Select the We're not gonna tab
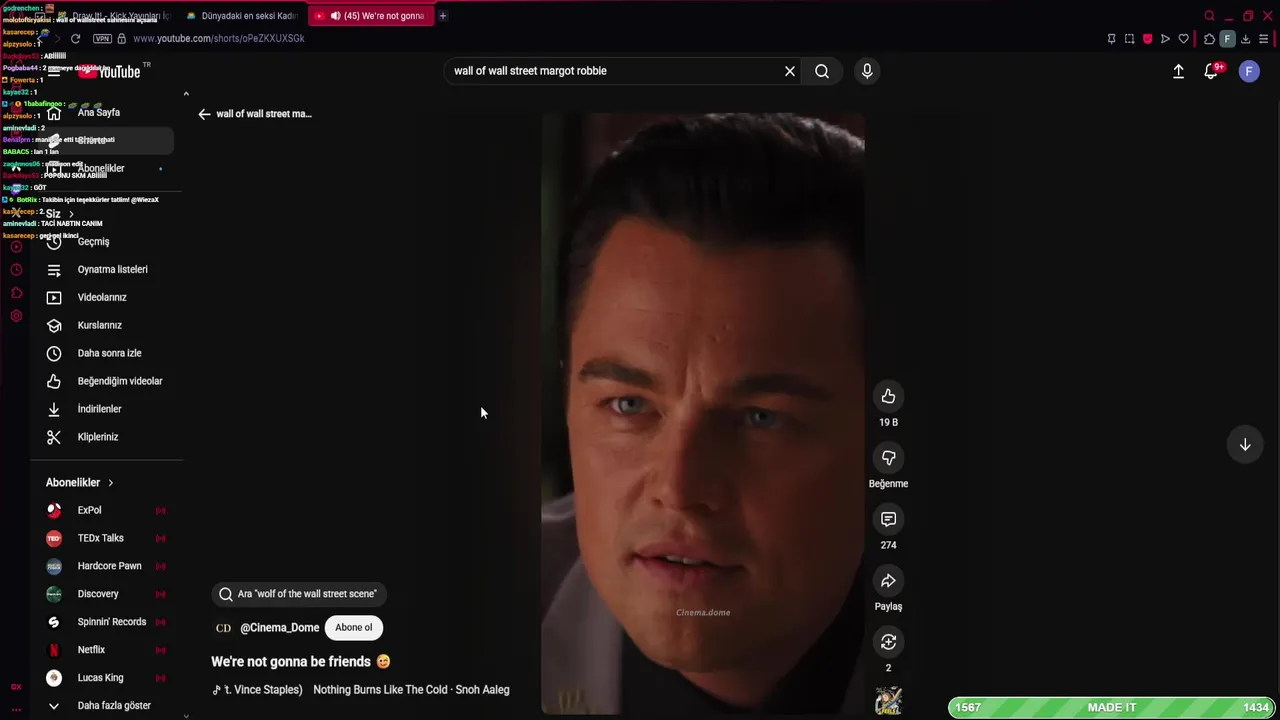The width and height of the screenshot is (1280, 720). click(370, 16)
